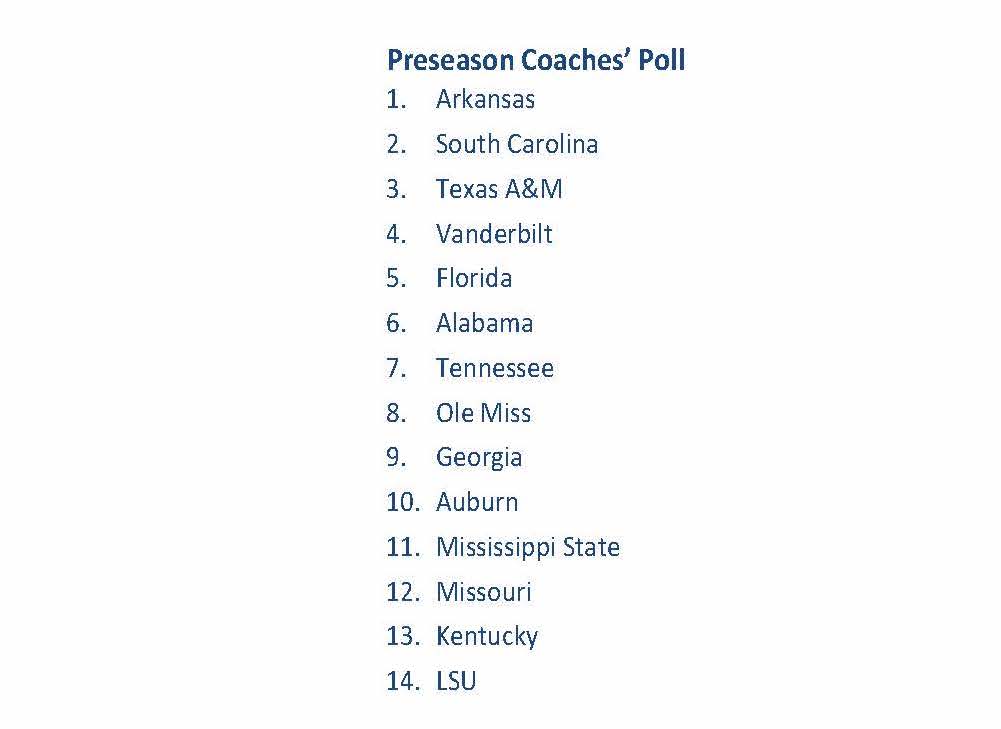
Task: Click on Vanderbilt in the rankings
Action: tap(494, 234)
